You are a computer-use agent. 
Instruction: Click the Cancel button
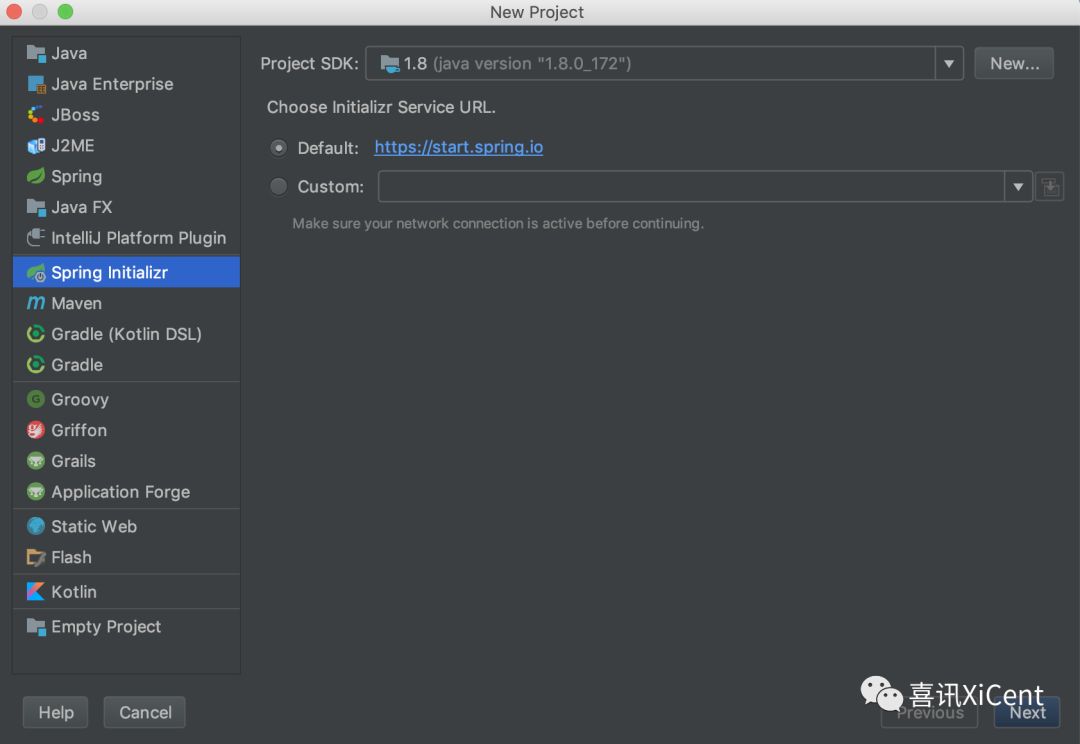click(x=145, y=712)
